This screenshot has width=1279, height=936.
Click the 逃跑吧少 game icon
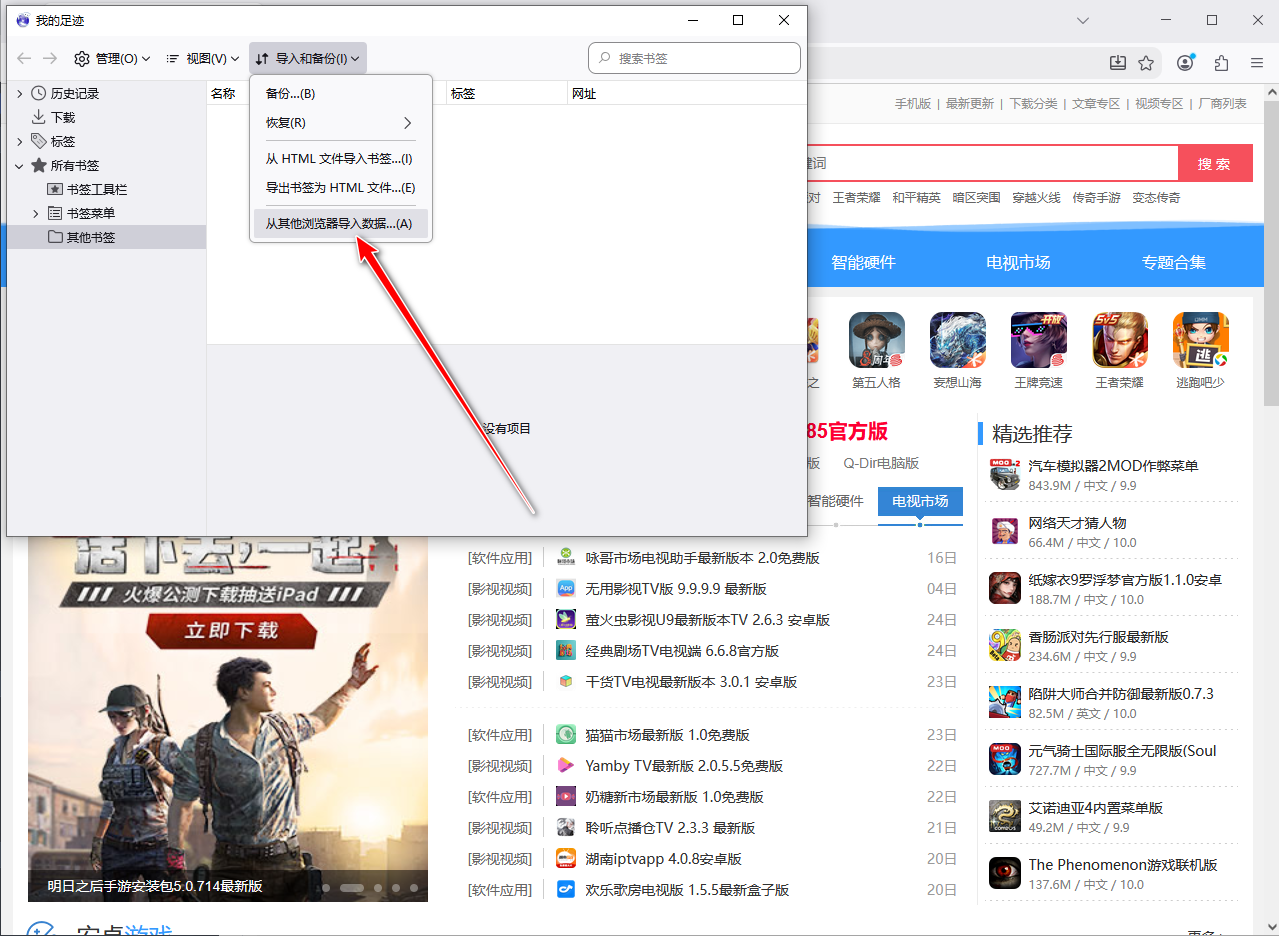click(1201, 340)
